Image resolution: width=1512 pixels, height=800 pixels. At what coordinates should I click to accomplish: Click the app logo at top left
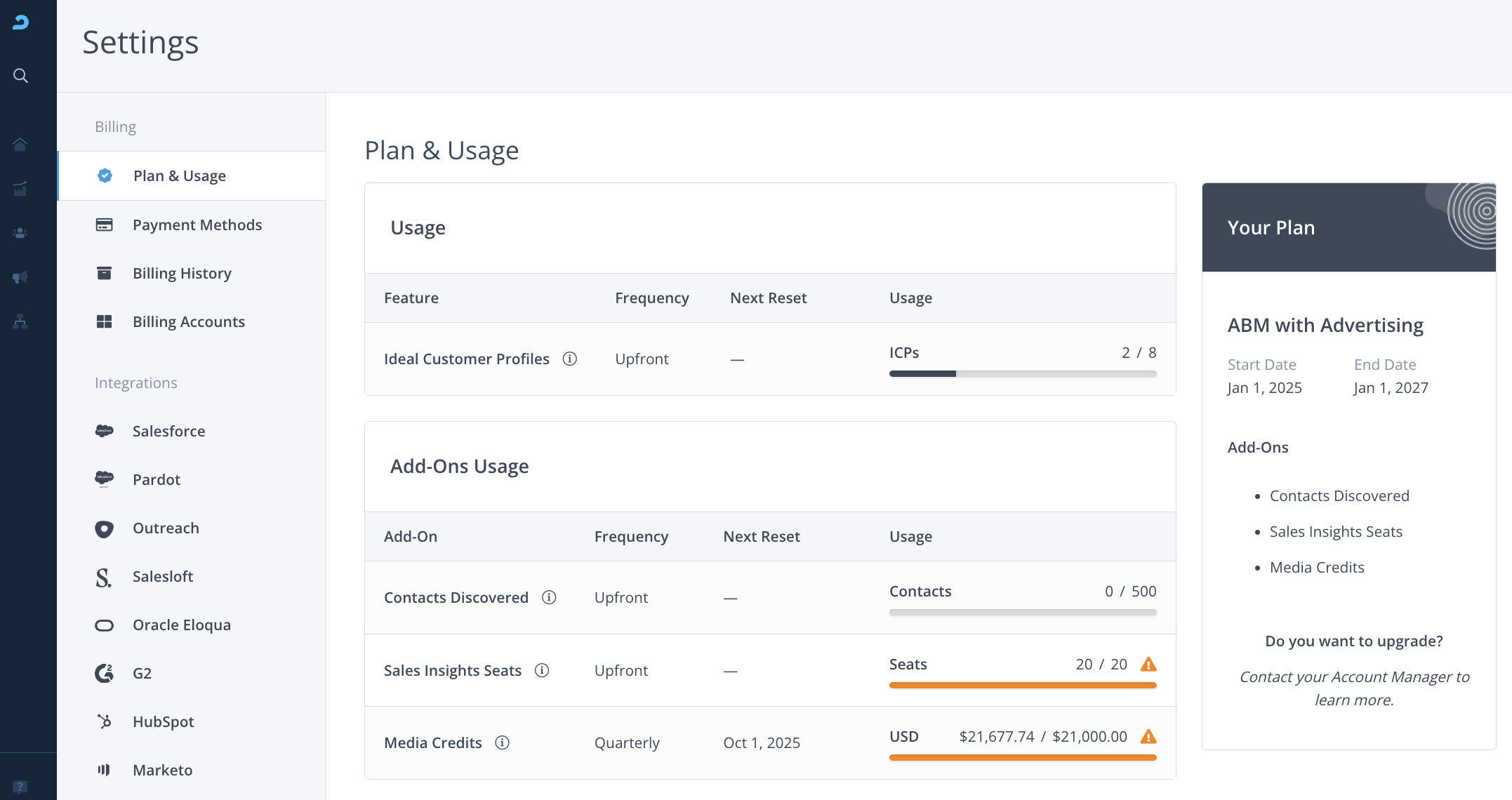coord(21,22)
